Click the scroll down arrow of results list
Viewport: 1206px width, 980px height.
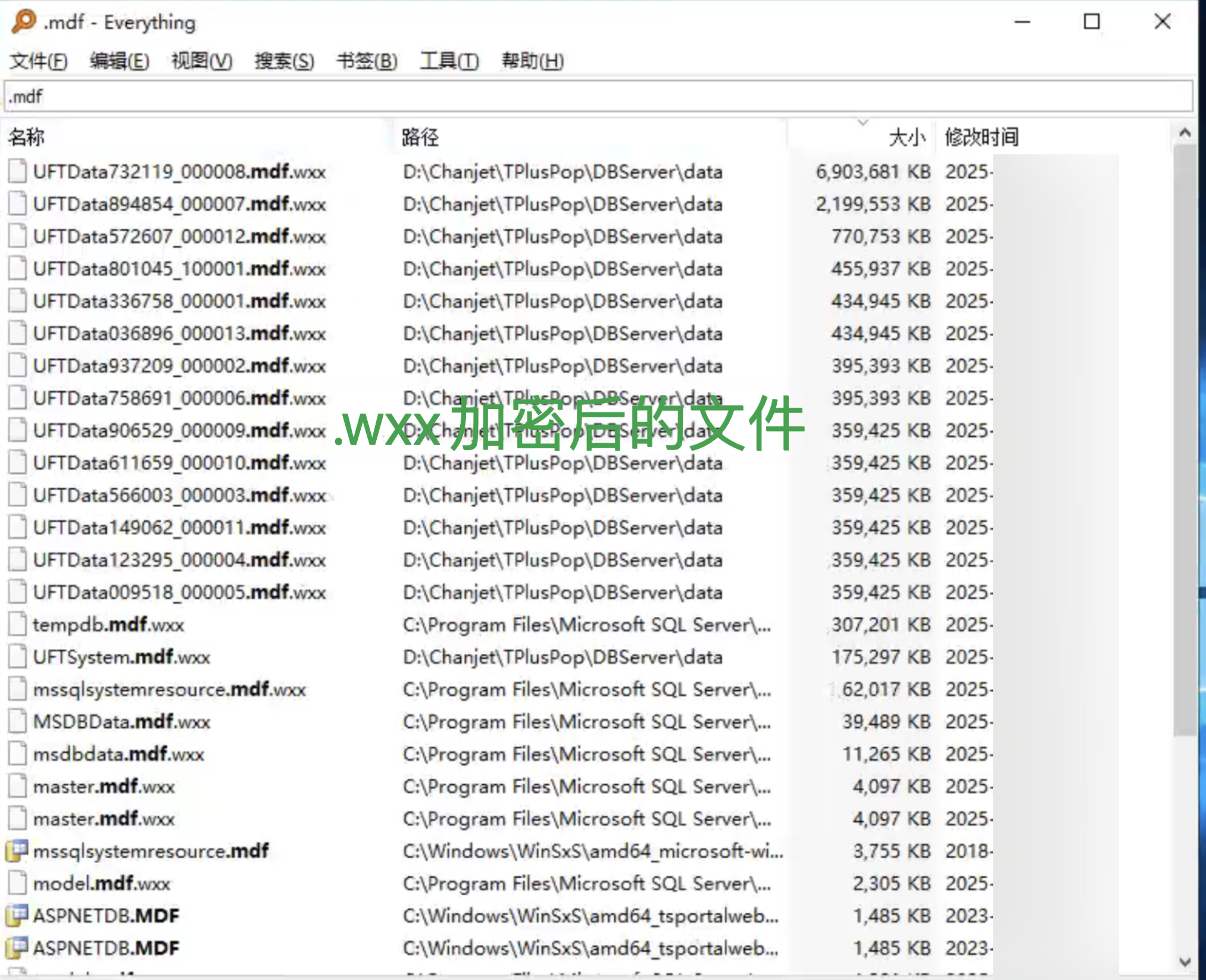[x=1185, y=961]
